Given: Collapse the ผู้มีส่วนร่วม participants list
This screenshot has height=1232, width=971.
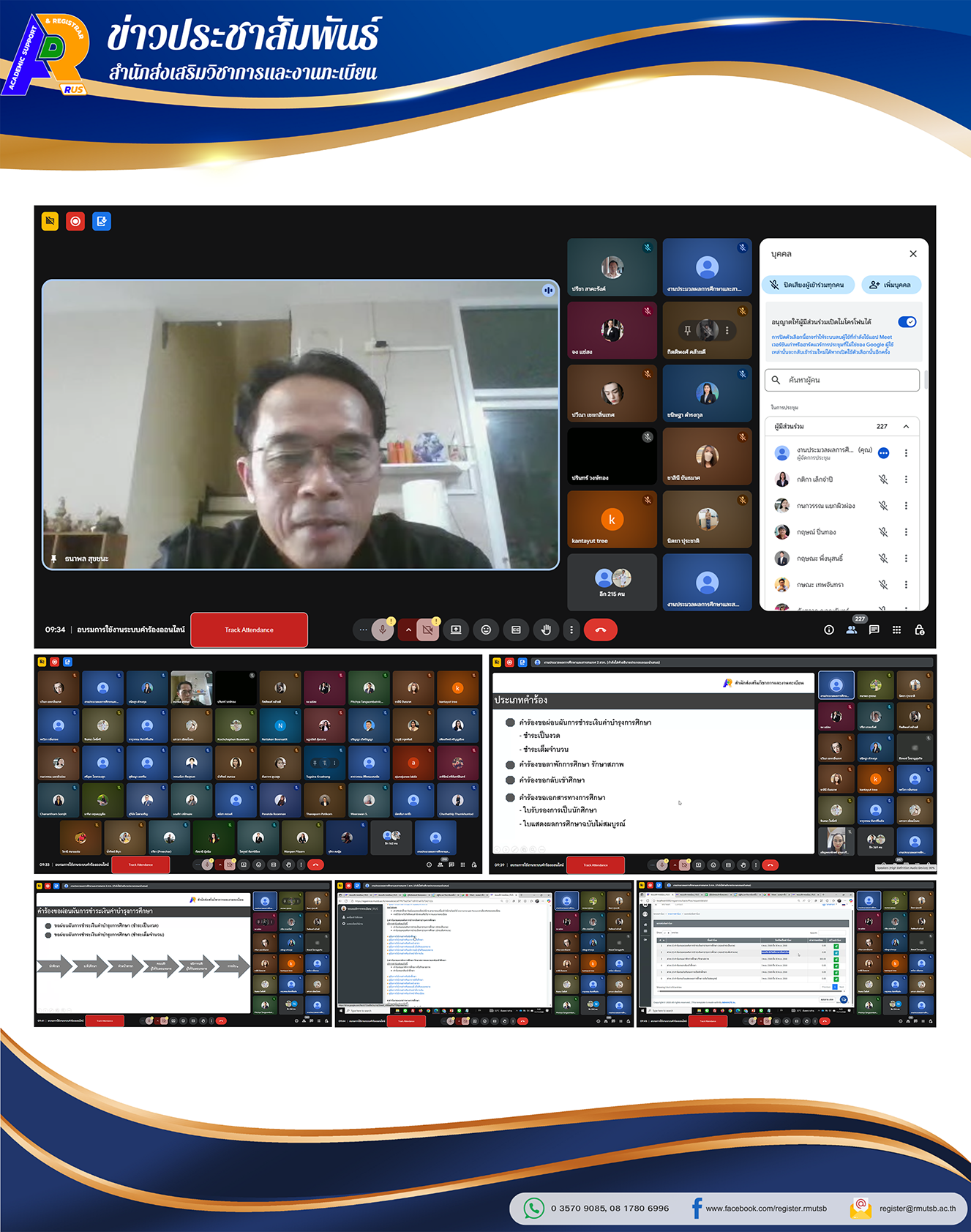Looking at the screenshot, I should (x=906, y=426).
